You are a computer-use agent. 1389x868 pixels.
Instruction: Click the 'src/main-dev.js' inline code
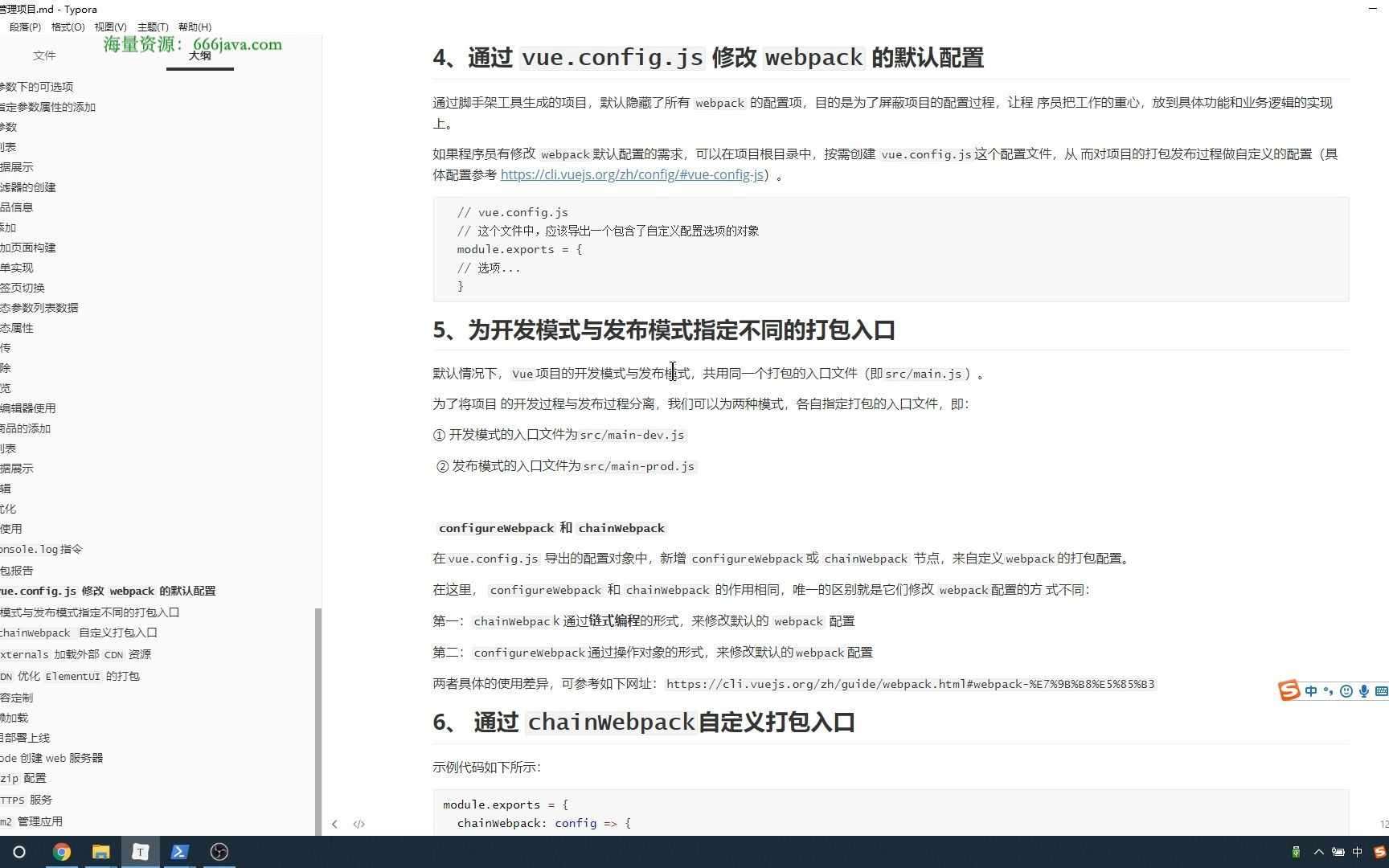[x=632, y=435]
